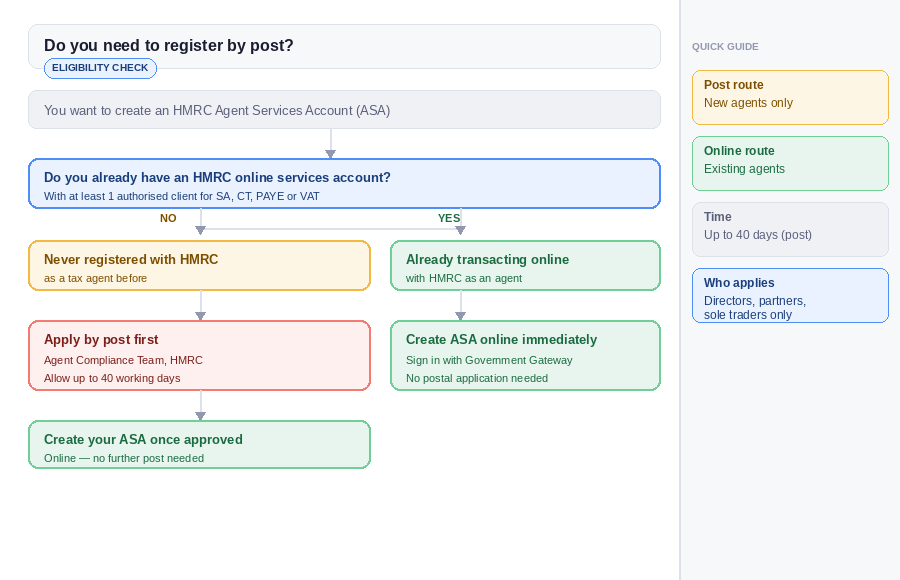The image size is (900, 580).
Task: Open the "Do you already have an HMRC online services account?" node
Action: (x=344, y=183)
